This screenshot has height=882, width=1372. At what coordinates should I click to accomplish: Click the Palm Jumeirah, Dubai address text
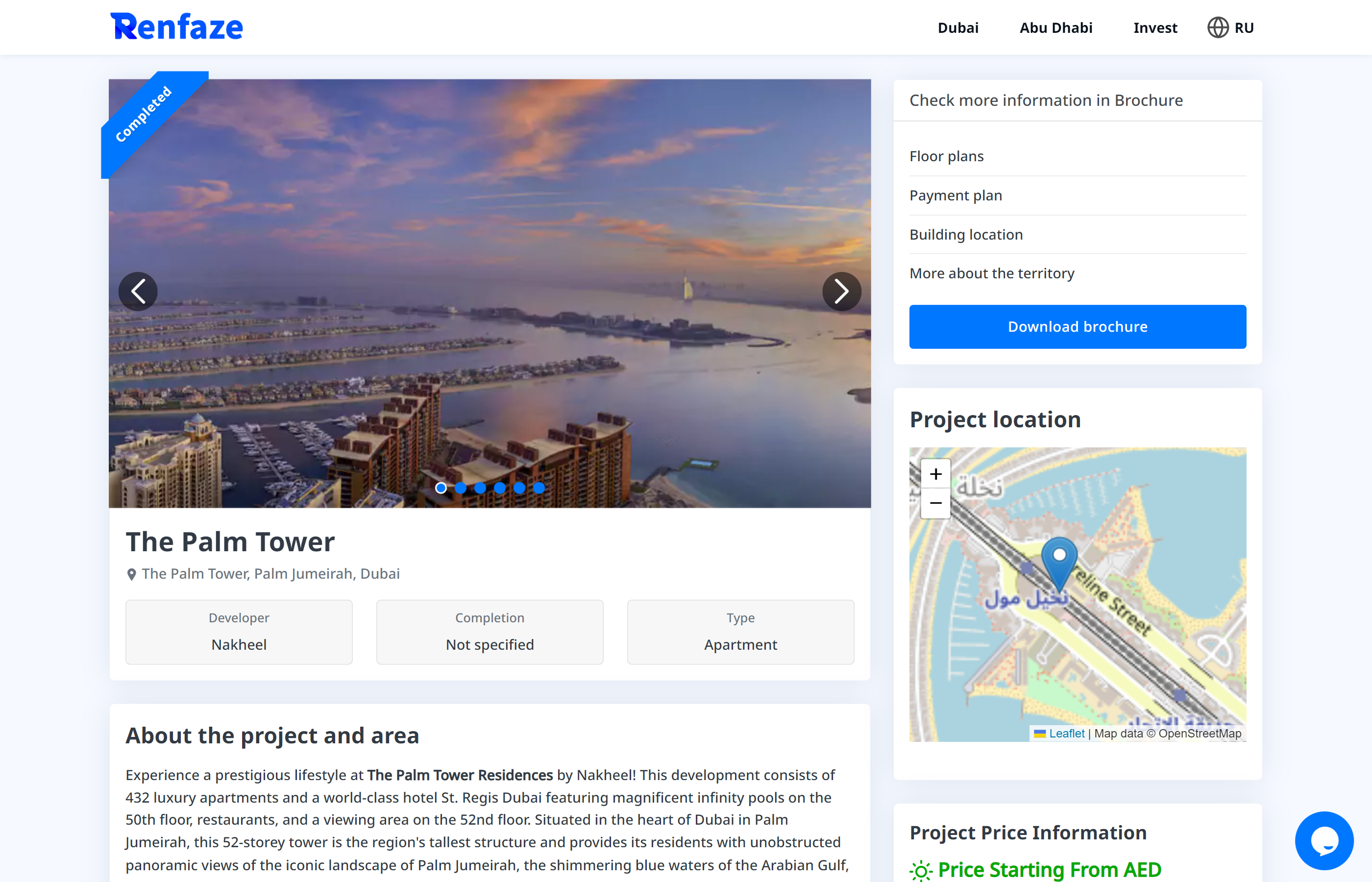pyautogui.click(x=271, y=574)
